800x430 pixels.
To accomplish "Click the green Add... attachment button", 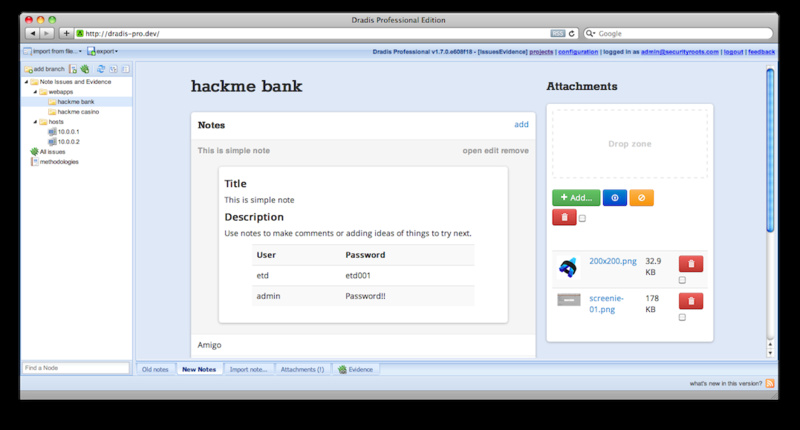I will [x=576, y=198].
